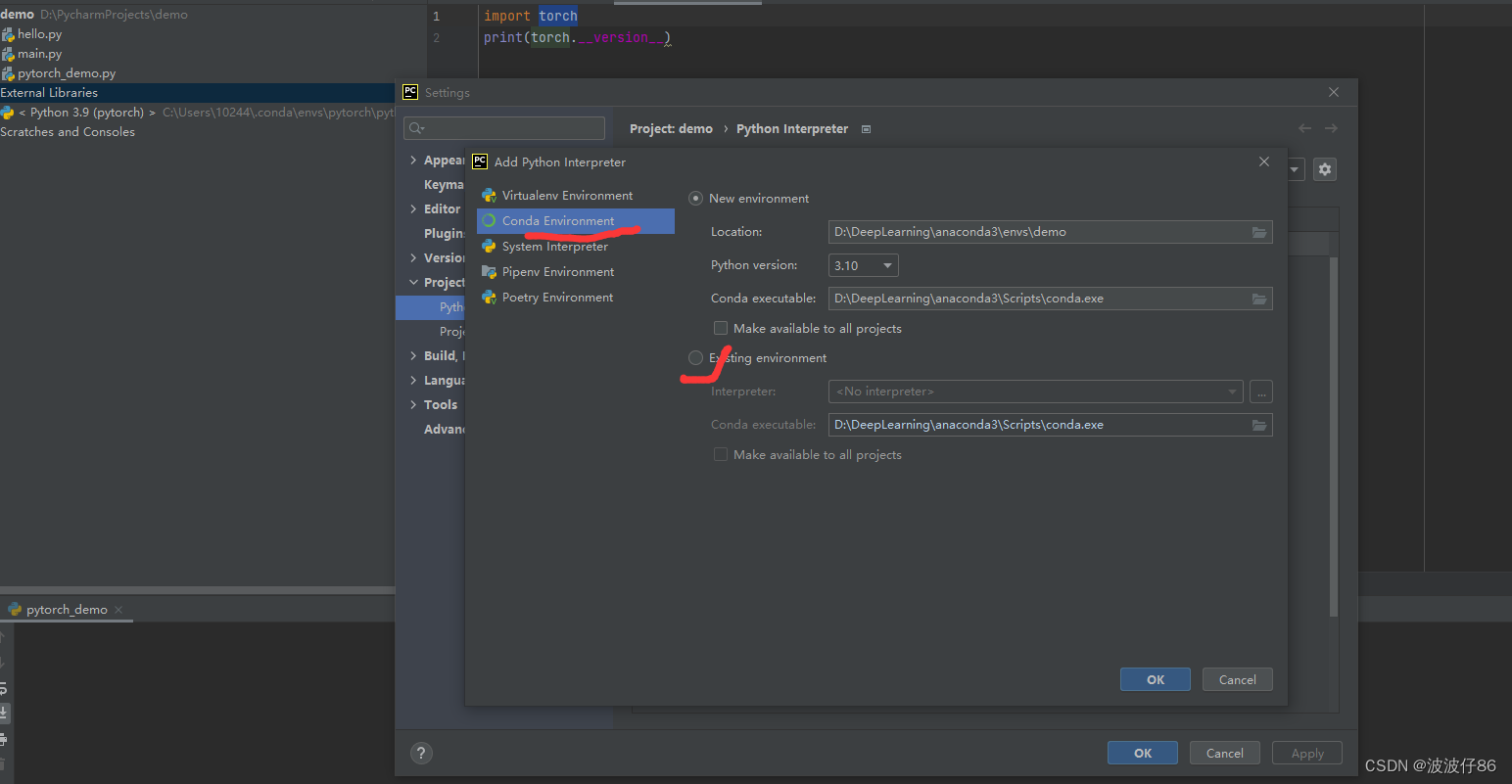This screenshot has width=1512, height=784.
Task: Open interpreter dropdown arrow behind dialog in Settings
Action: (x=1295, y=169)
